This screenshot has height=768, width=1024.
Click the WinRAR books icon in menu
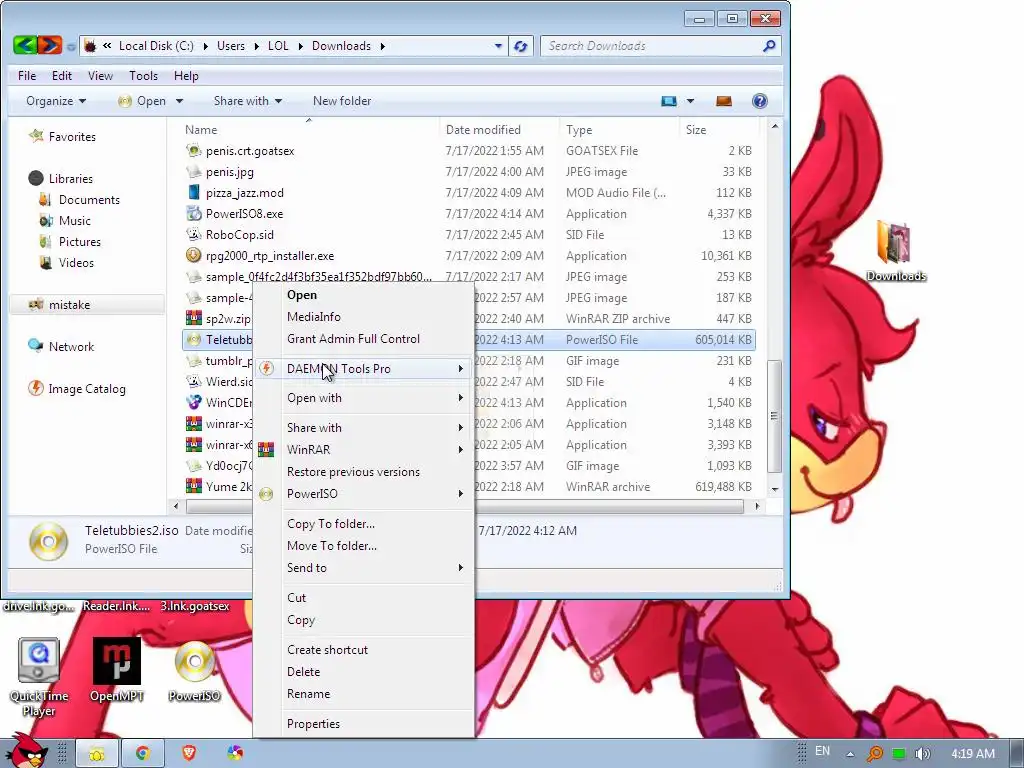[x=266, y=449]
